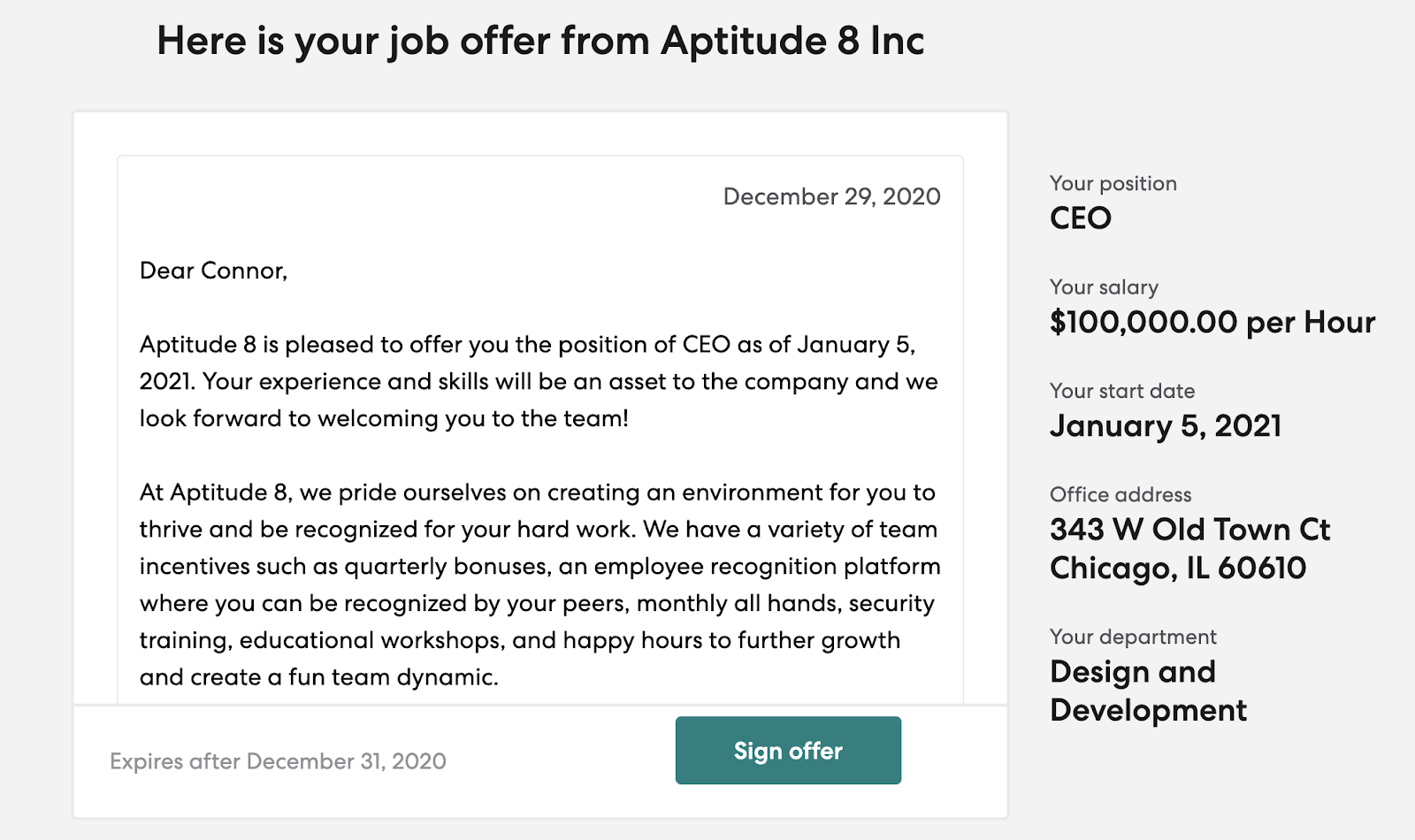Click the Sign offer button
The width and height of the screenshot is (1415, 840).
click(788, 750)
